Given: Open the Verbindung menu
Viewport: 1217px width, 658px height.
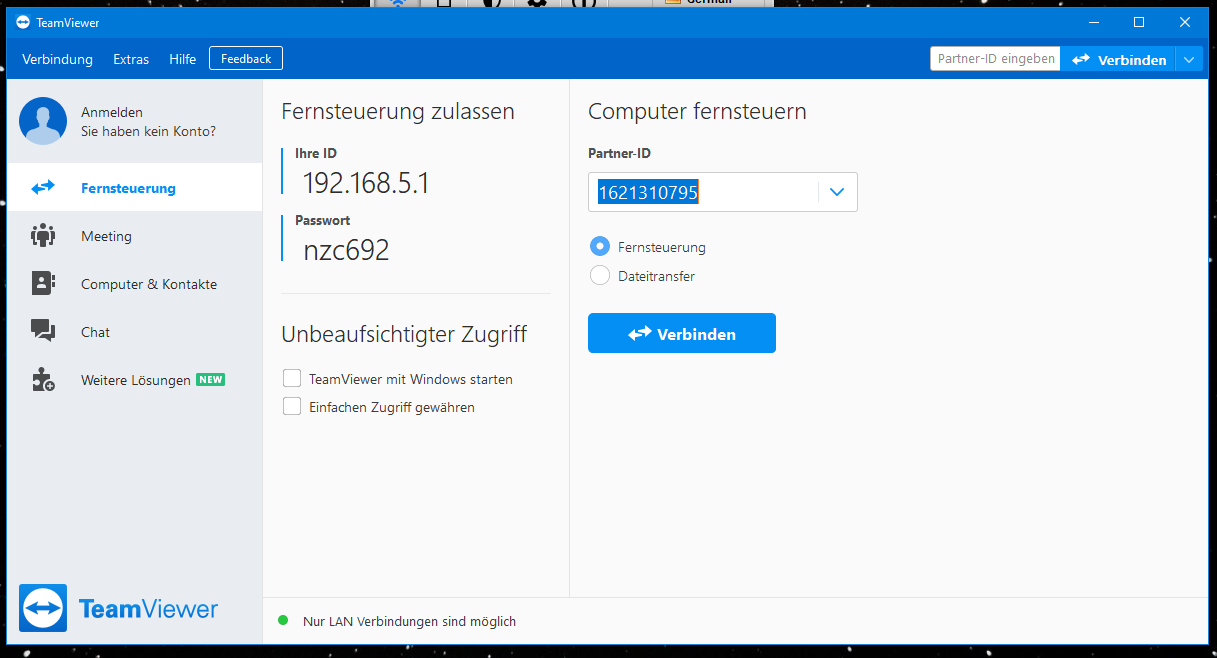Looking at the screenshot, I should (x=57, y=59).
